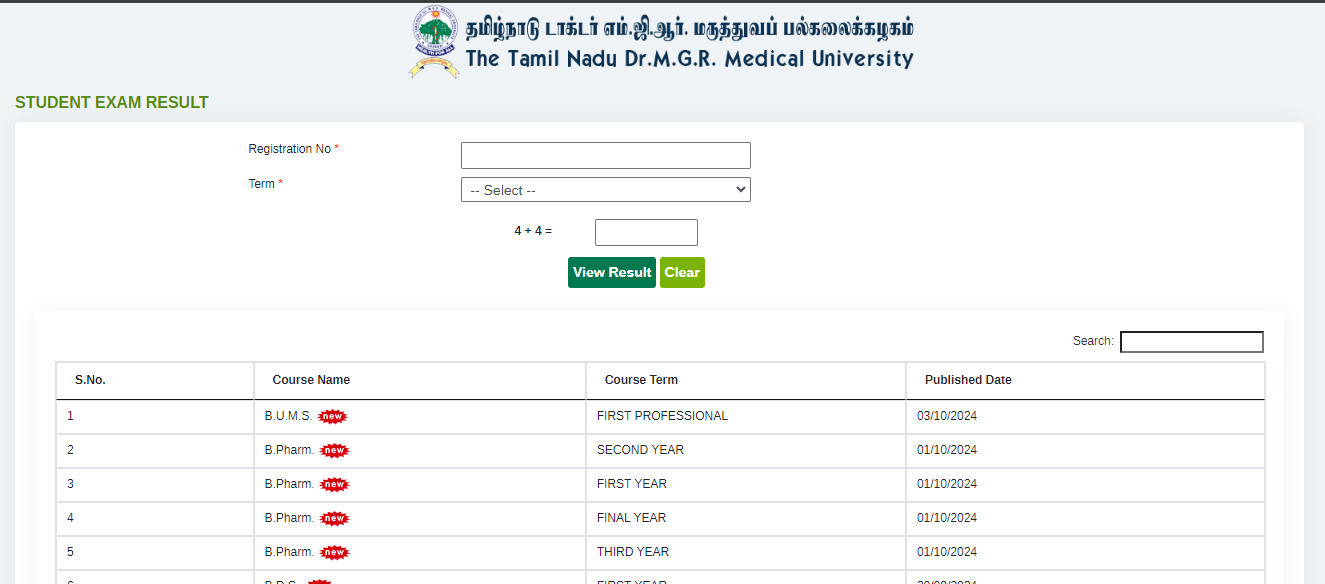The image size is (1325, 584).
Task: Click the new icon for B.Pharm FIRST YEAR
Action: click(335, 484)
